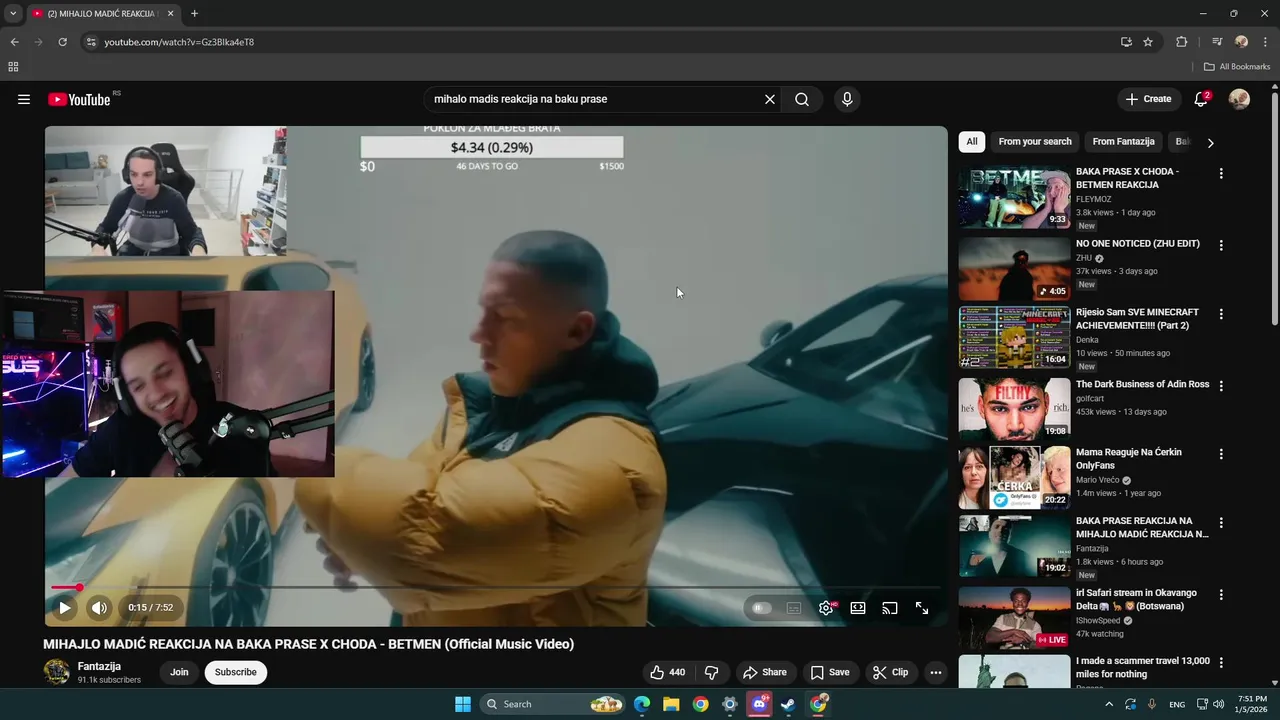
Task: Reload the page in Chrome
Action: (62, 42)
